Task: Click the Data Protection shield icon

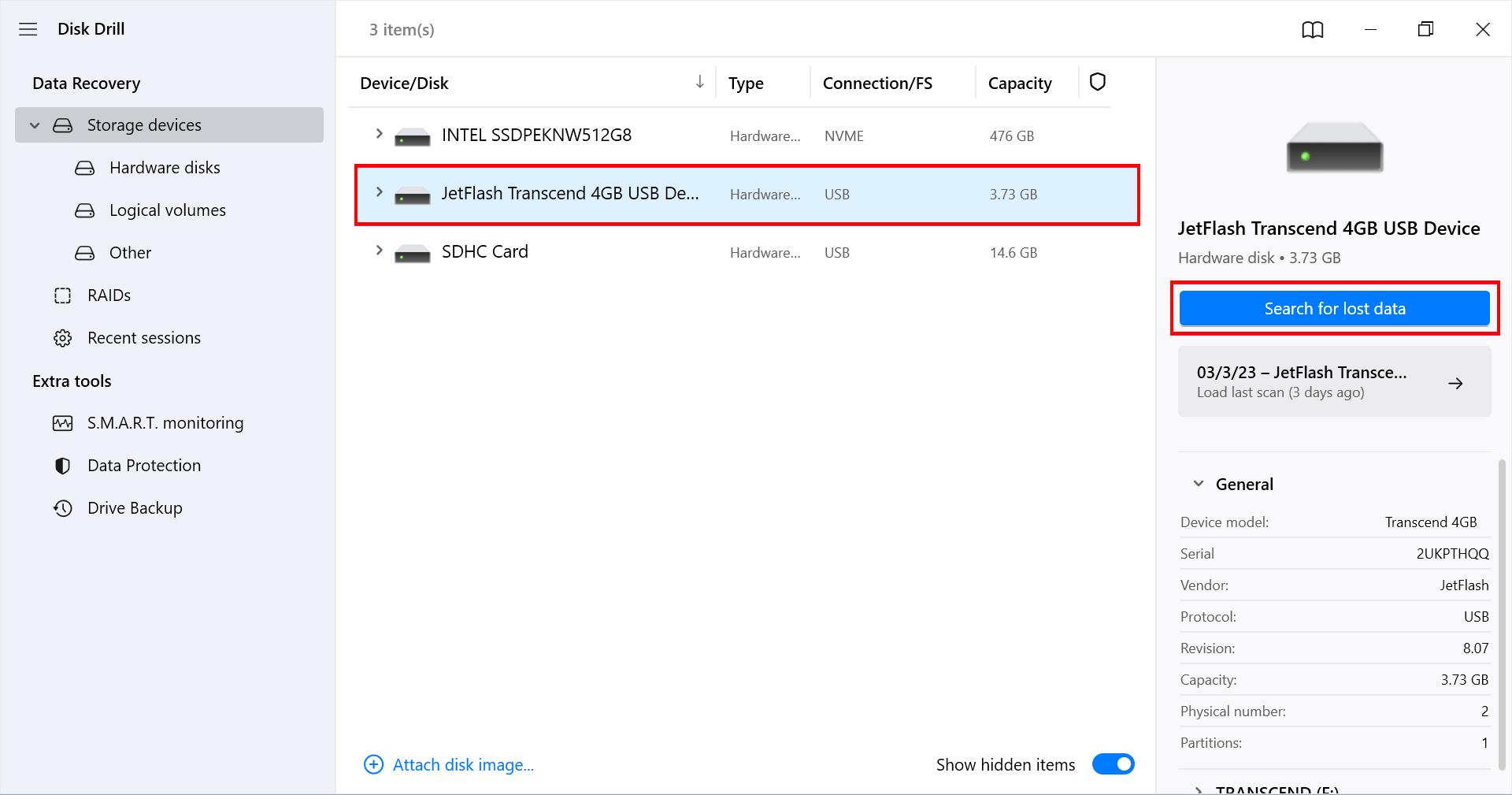Action: (x=63, y=466)
